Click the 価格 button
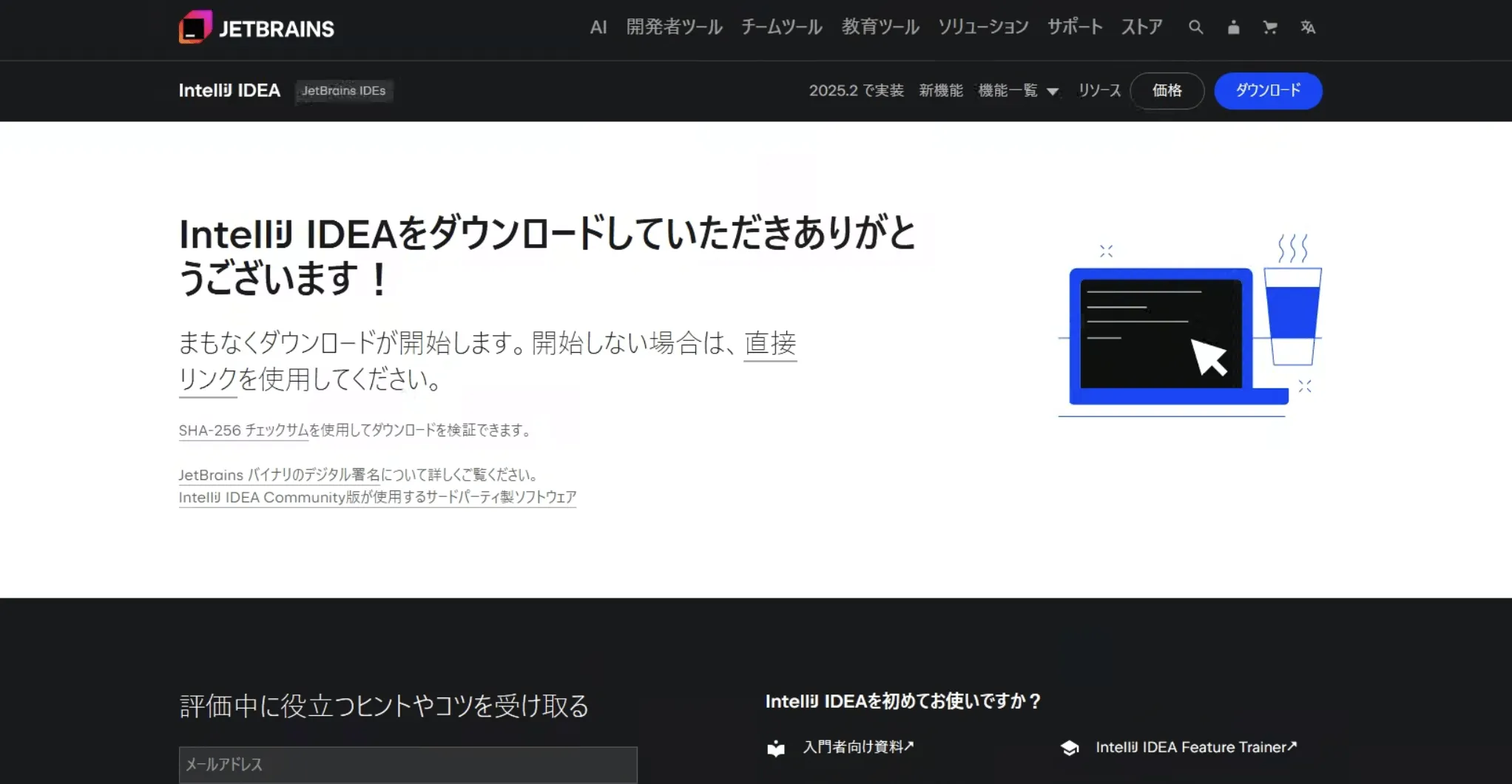Image resolution: width=1512 pixels, height=784 pixels. [1167, 91]
